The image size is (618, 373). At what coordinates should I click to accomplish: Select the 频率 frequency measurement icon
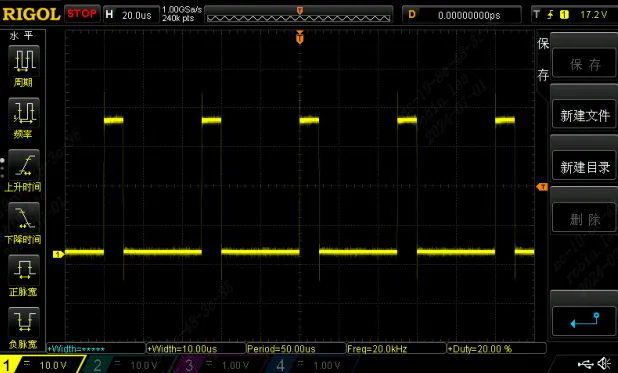point(24,113)
